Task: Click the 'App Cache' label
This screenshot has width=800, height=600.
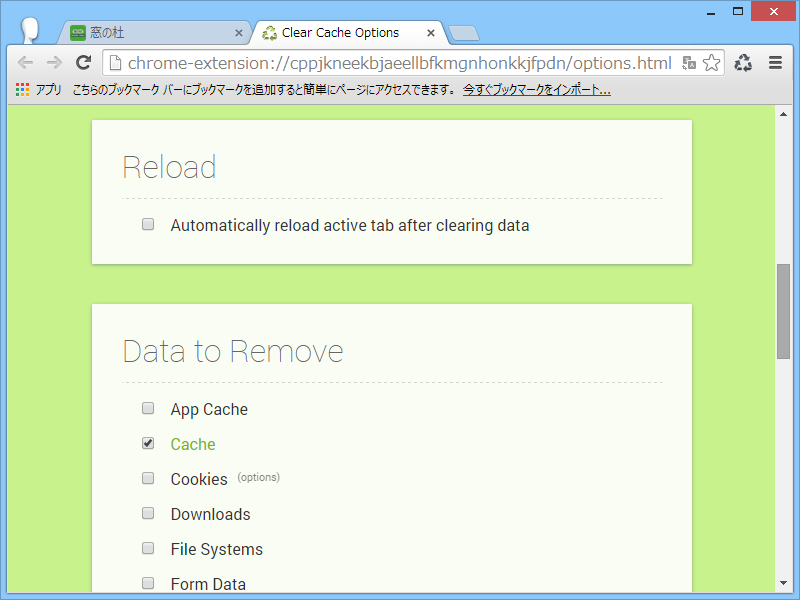Action: coord(209,410)
